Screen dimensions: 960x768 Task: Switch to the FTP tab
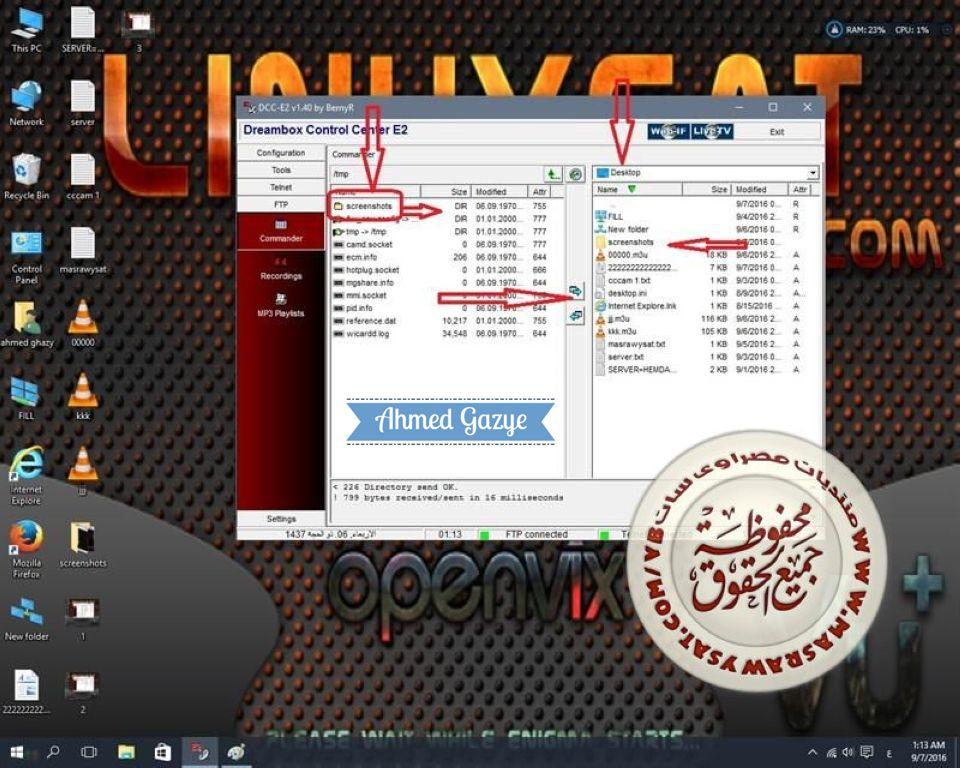(x=281, y=204)
